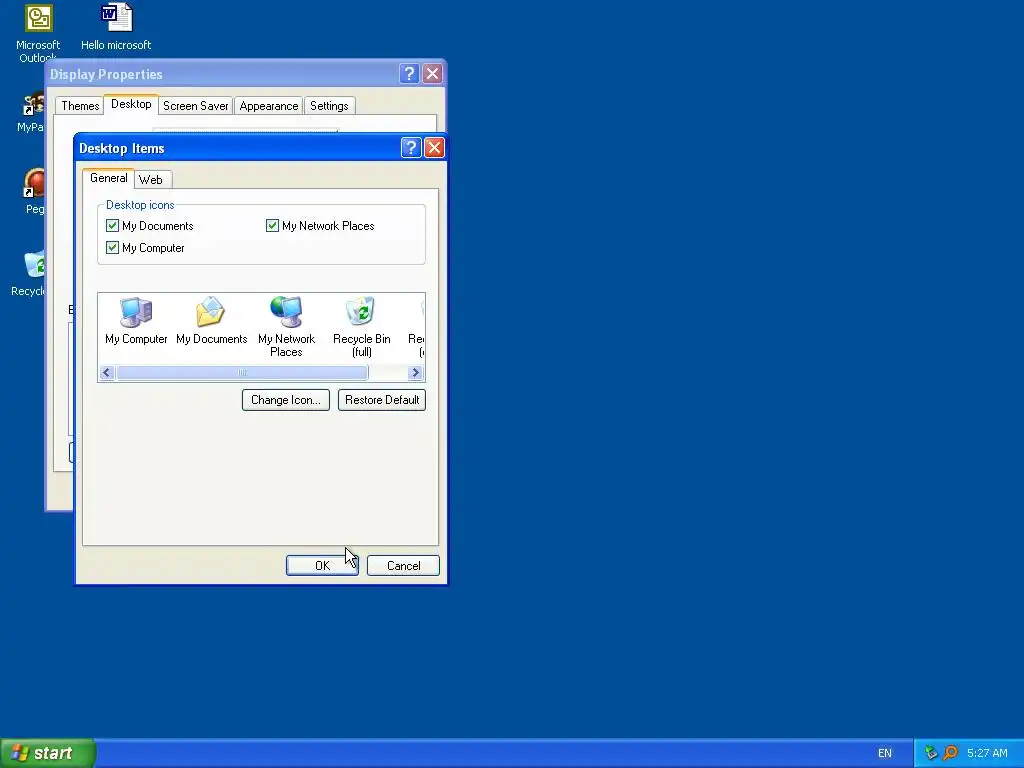Confirm with the OK button
Image resolution: width=1024 pixels, height=768 pixels.
323,566
